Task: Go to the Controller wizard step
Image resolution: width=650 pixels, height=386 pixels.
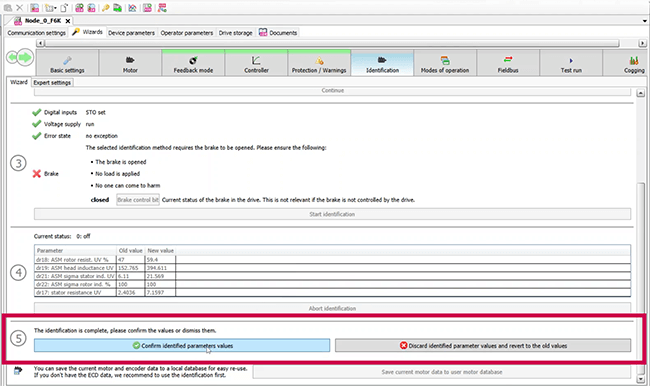Action: pos(256,63)
